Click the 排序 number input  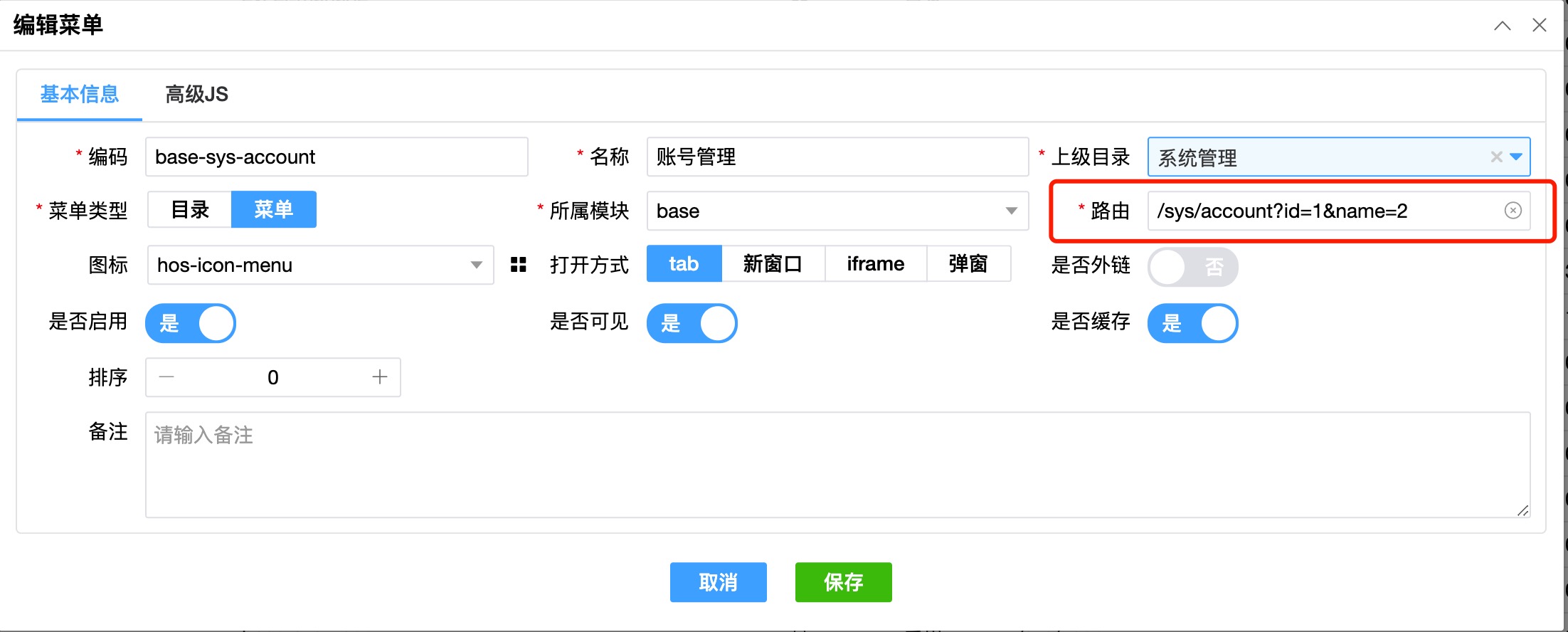273,377
